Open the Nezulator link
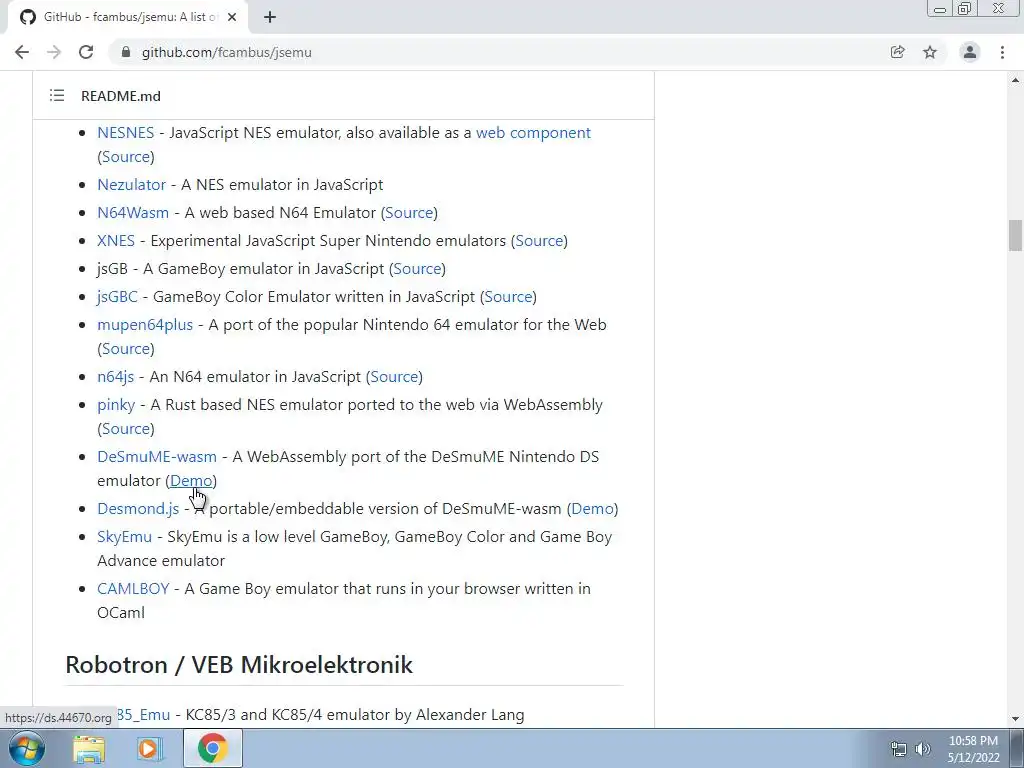Viewport: 1024px width, 768px height. point(131,185)
